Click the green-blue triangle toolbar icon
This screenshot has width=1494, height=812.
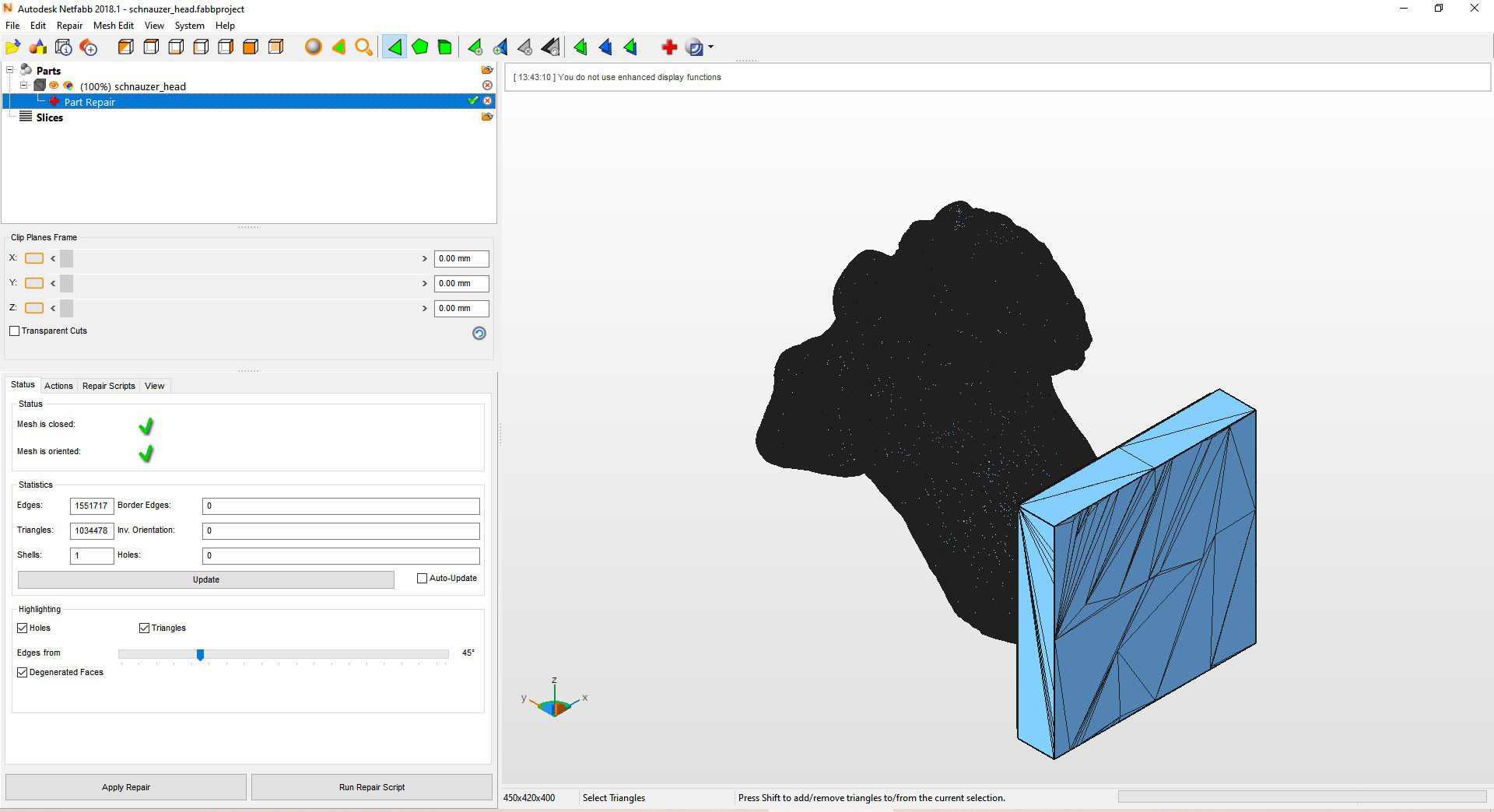point(630,47)
